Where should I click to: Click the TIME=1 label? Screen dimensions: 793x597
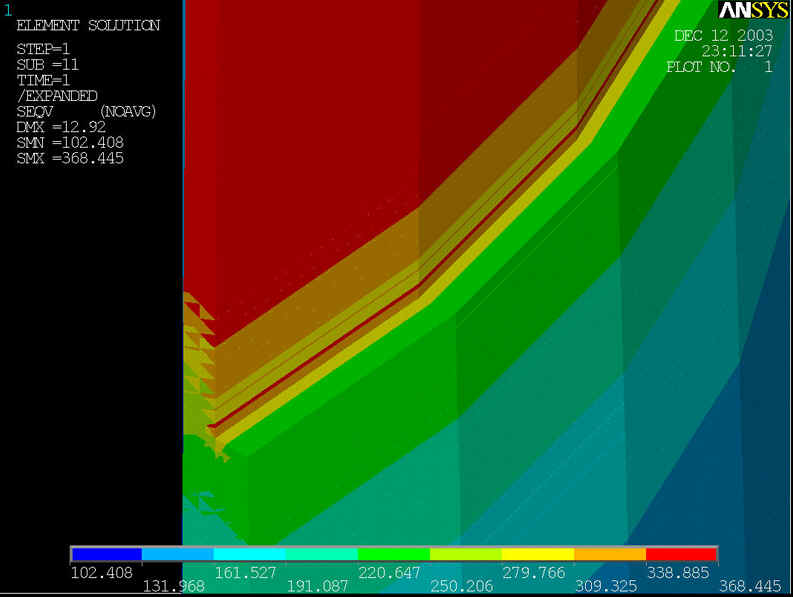pos(43,80)
